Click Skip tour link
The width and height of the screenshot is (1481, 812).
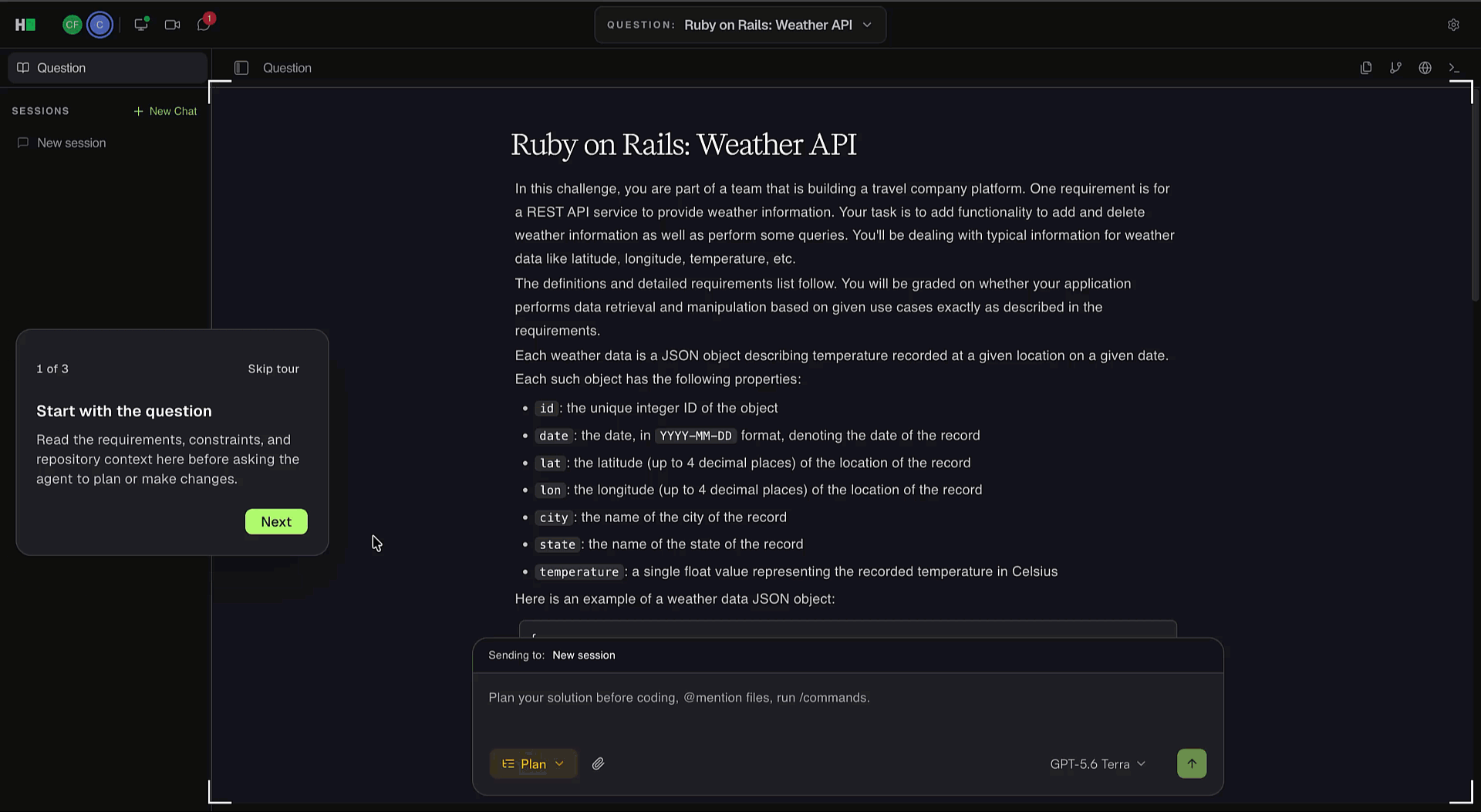click(273, 369)
